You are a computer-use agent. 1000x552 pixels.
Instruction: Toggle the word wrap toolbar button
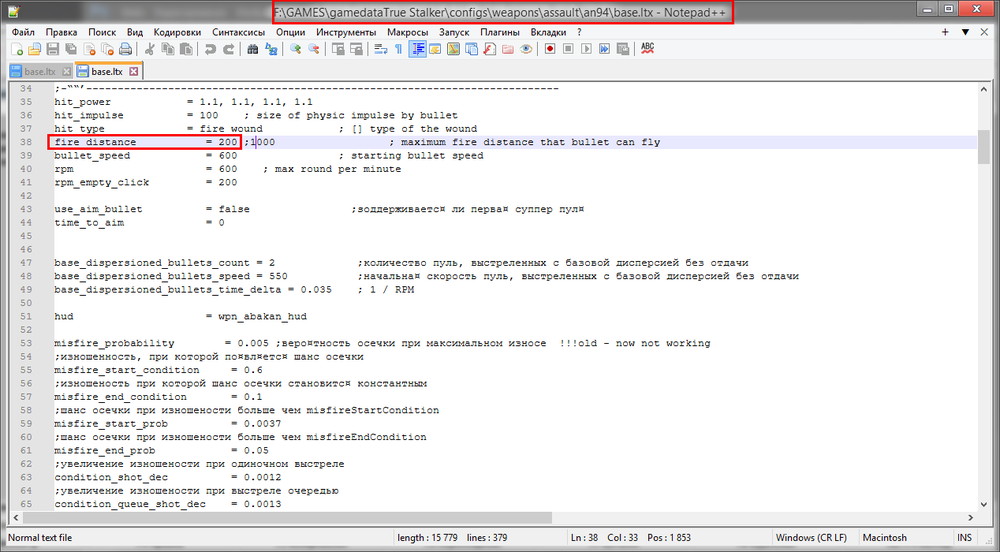pyautogui.click(x=381, y=48)
